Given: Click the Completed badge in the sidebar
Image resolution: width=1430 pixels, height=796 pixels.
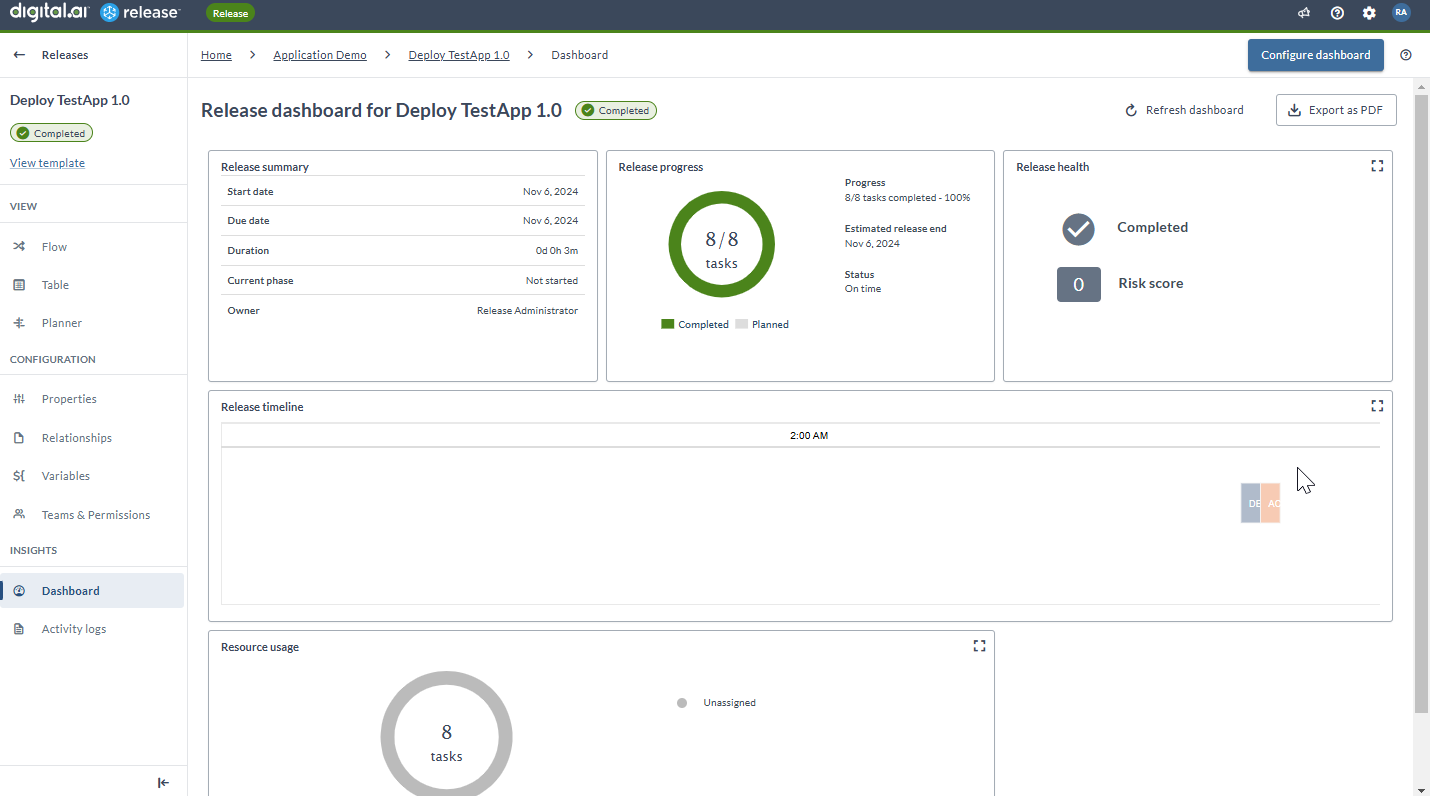Looking at the screenshot, I should tap(51, 133).
